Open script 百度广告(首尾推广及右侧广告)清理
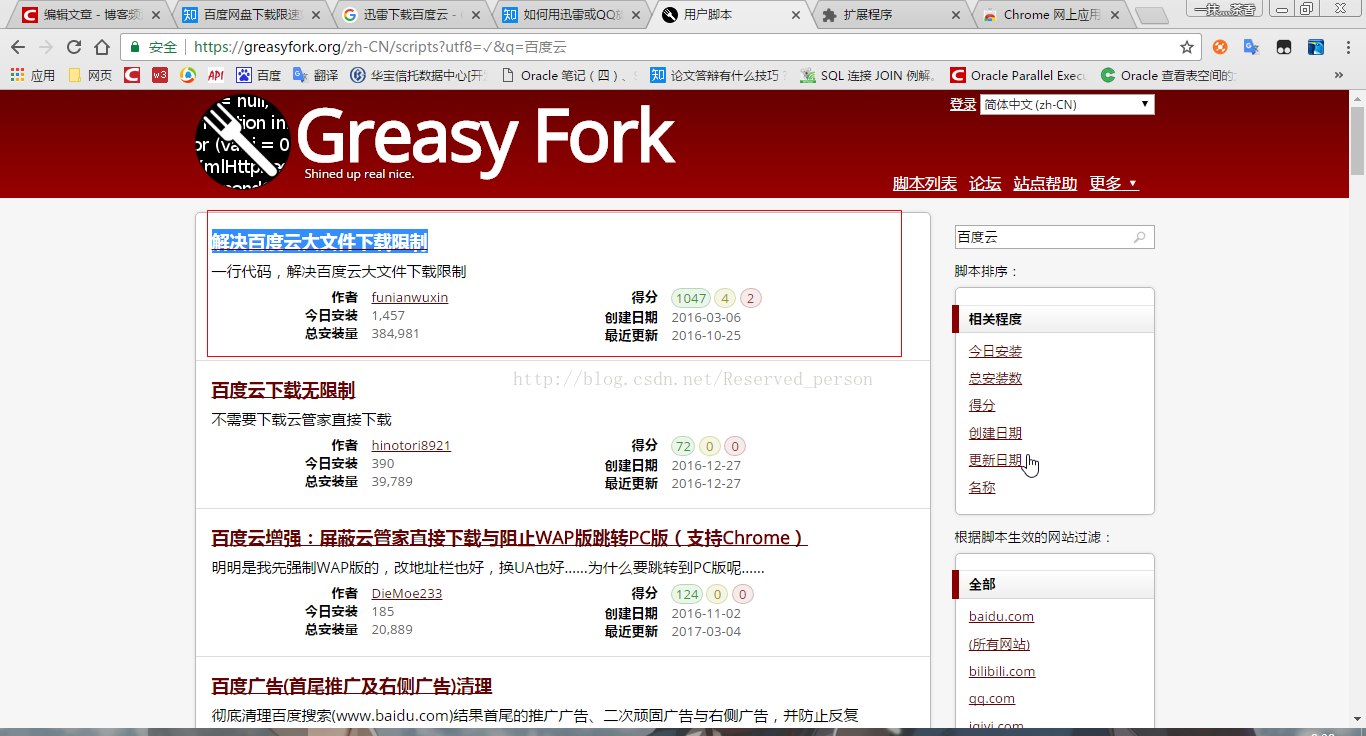This screenshot has height=736, width=1366. point(352,686)
